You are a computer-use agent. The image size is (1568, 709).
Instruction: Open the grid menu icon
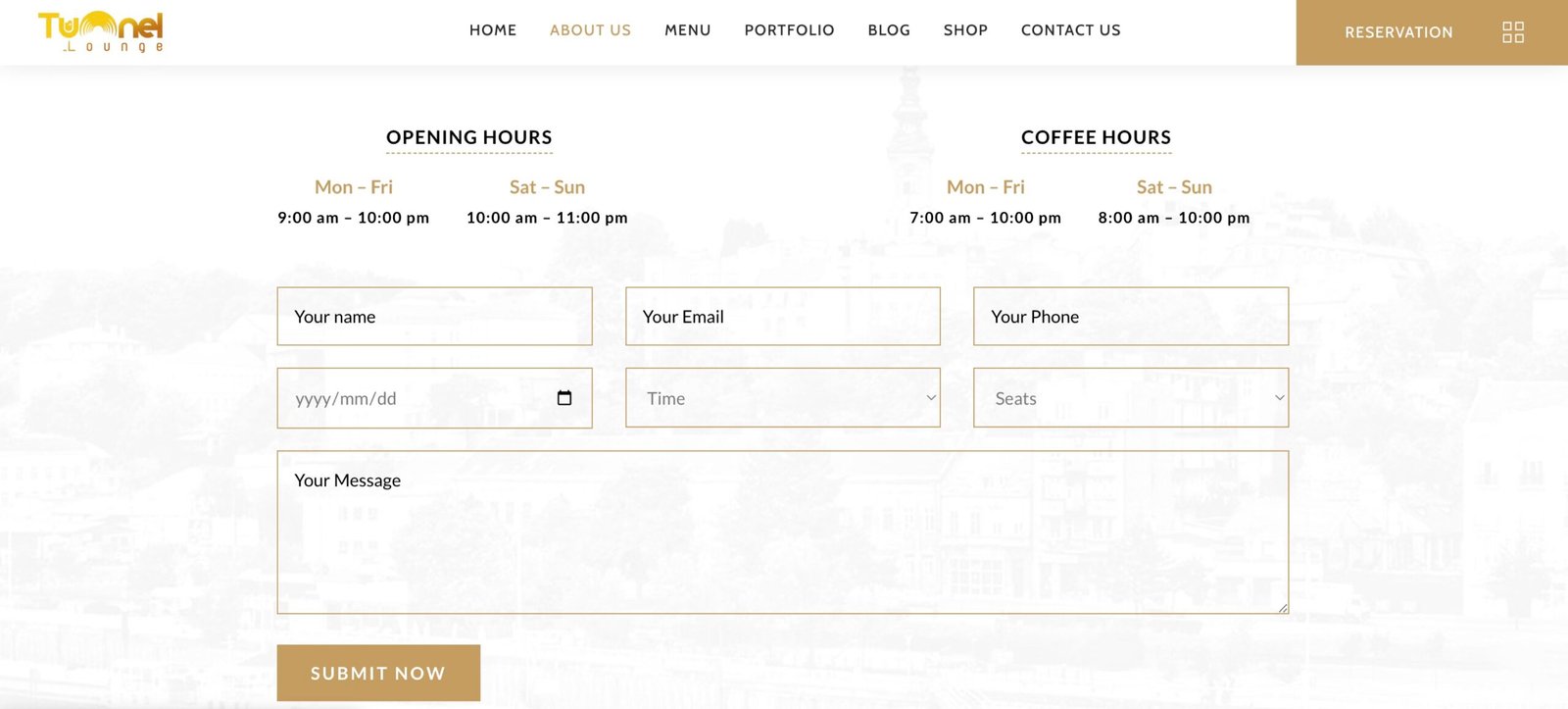1512,32
